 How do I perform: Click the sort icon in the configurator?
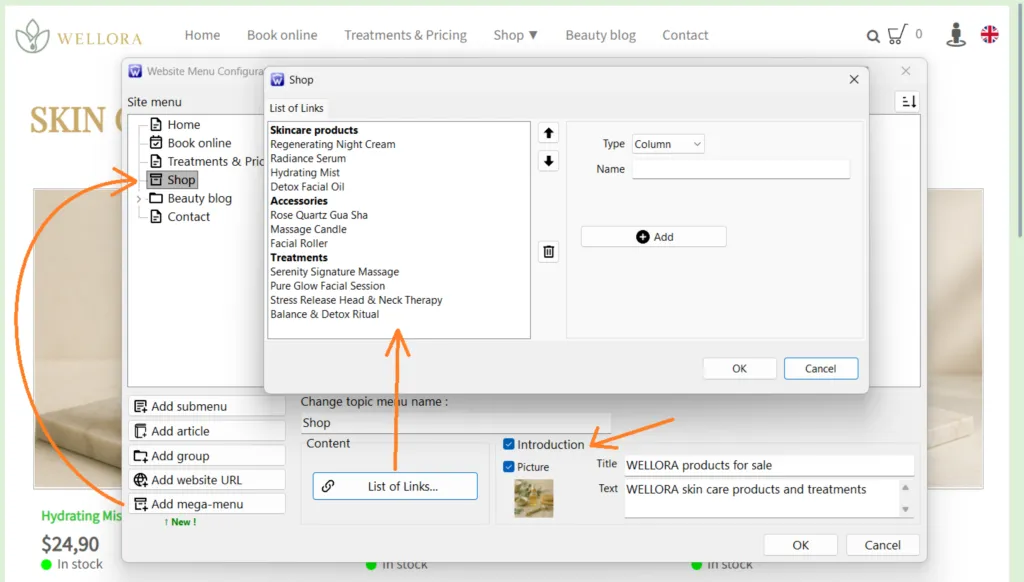point(908,100)
